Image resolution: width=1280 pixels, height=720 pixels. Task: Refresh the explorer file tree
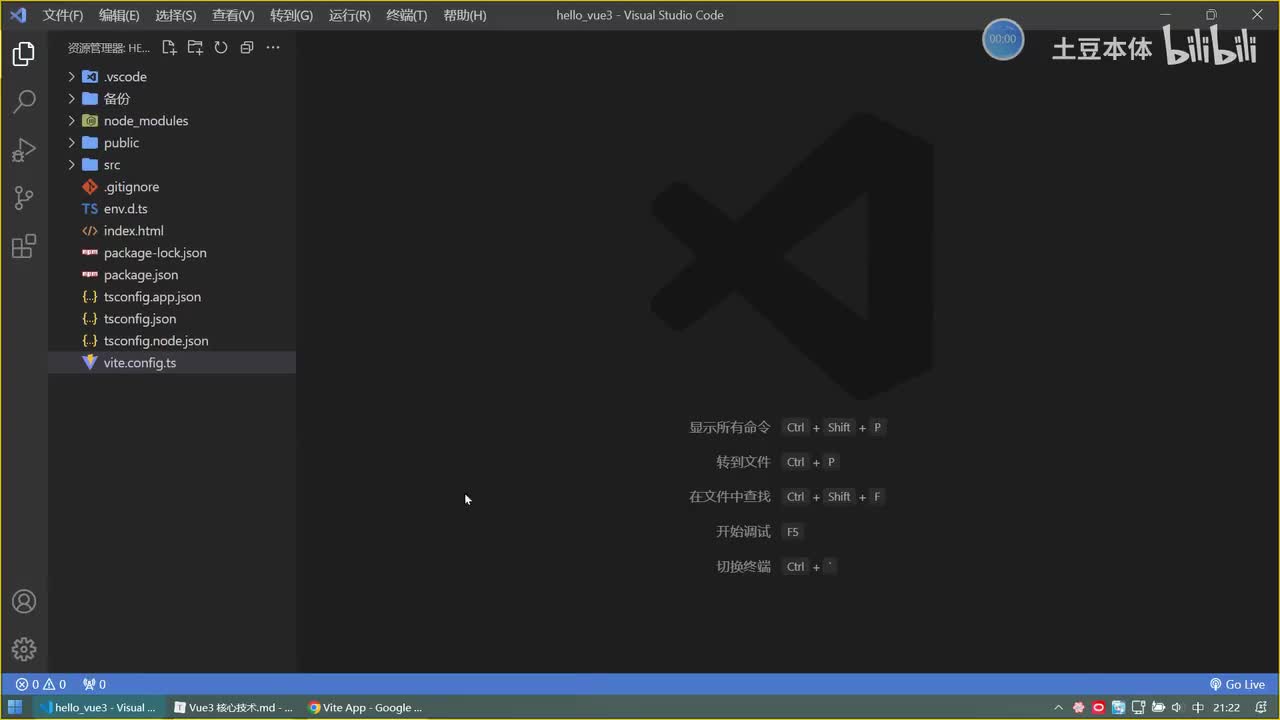coord(221,47)
